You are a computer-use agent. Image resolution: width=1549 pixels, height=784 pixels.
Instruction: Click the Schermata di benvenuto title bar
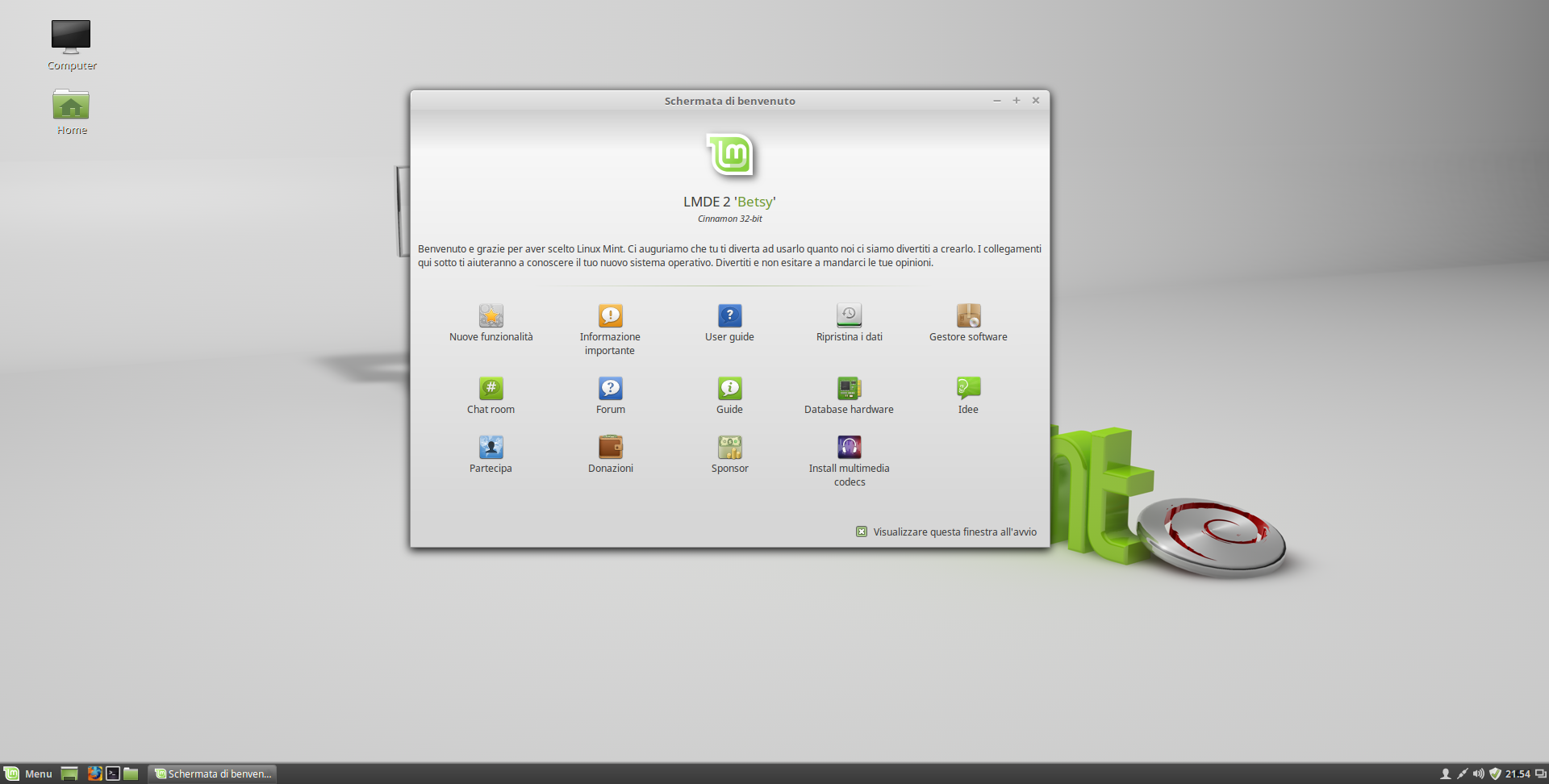[x=729, y=101]
